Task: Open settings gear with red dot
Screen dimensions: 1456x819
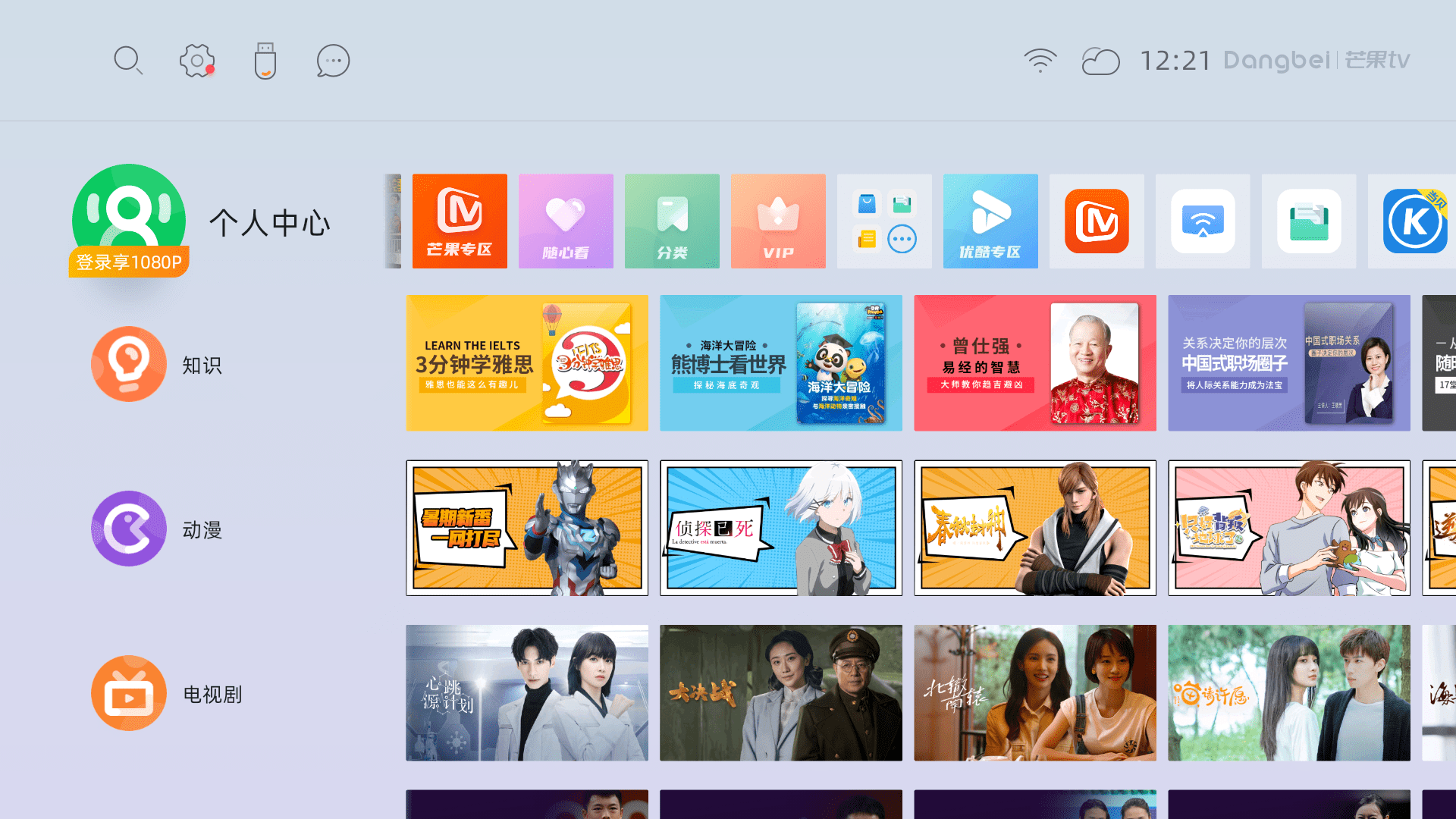Action: tap(197, 61)
